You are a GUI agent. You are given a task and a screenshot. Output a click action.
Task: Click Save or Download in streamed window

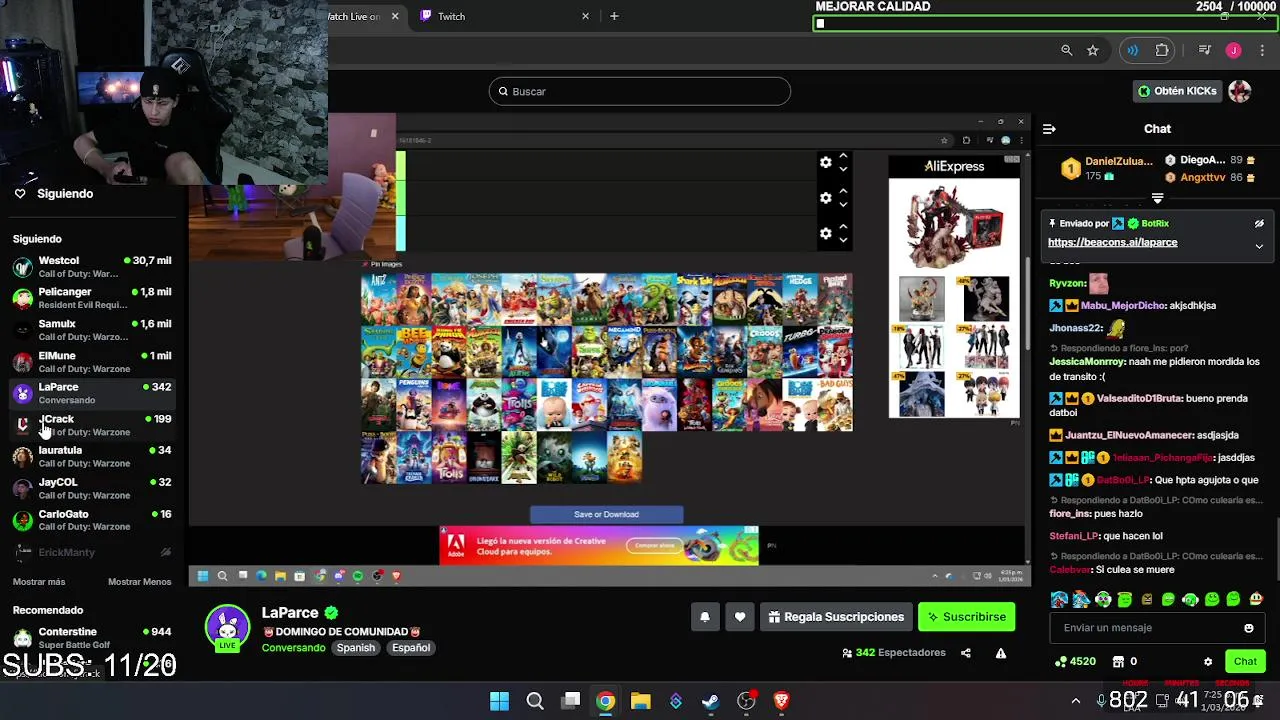point(606,515)
